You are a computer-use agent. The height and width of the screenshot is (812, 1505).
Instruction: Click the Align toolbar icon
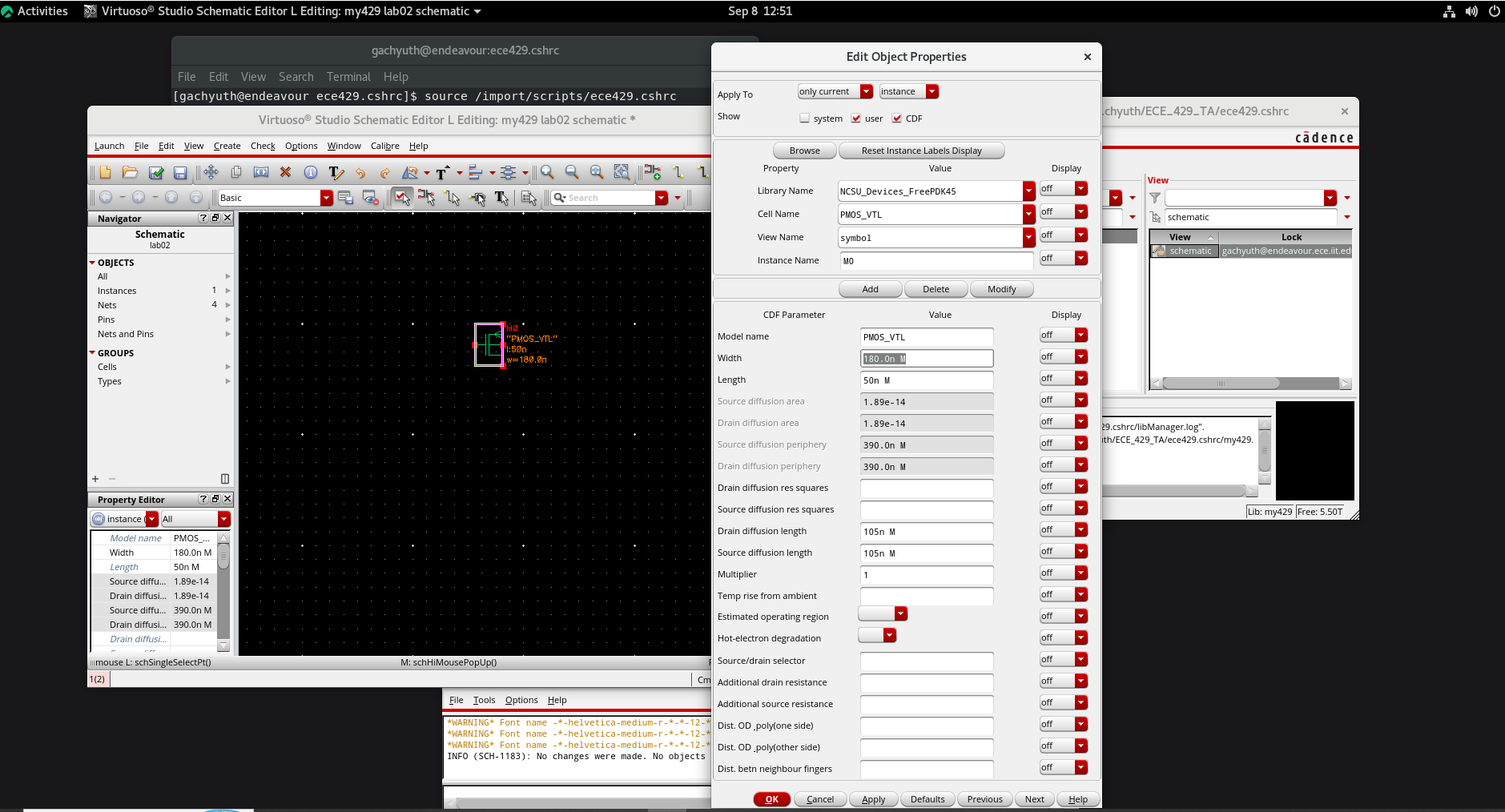(x=475, y=172)
